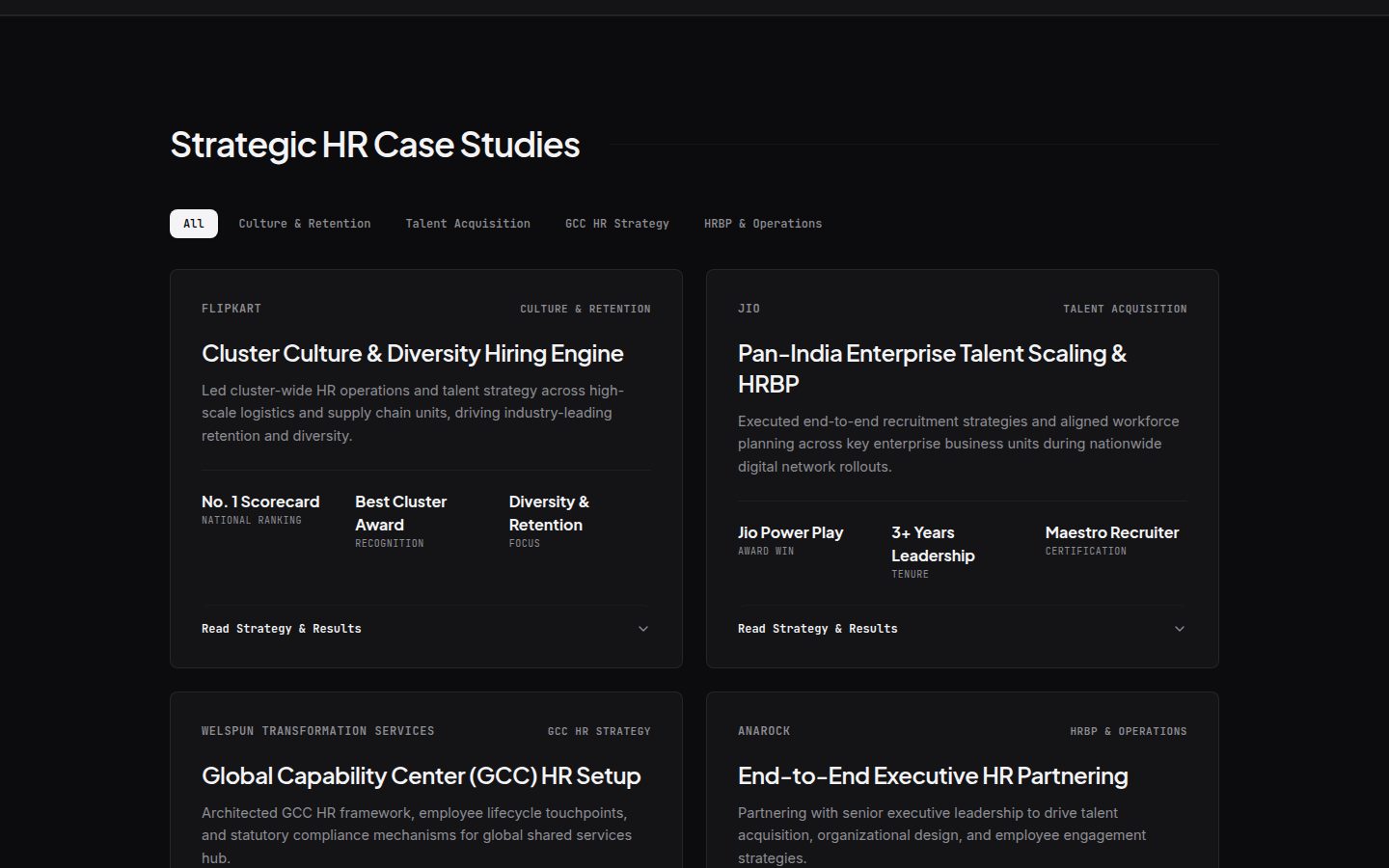Click the Best Cluster Award stat
This screenshot has width=1389, height=868.
point(401,514)
